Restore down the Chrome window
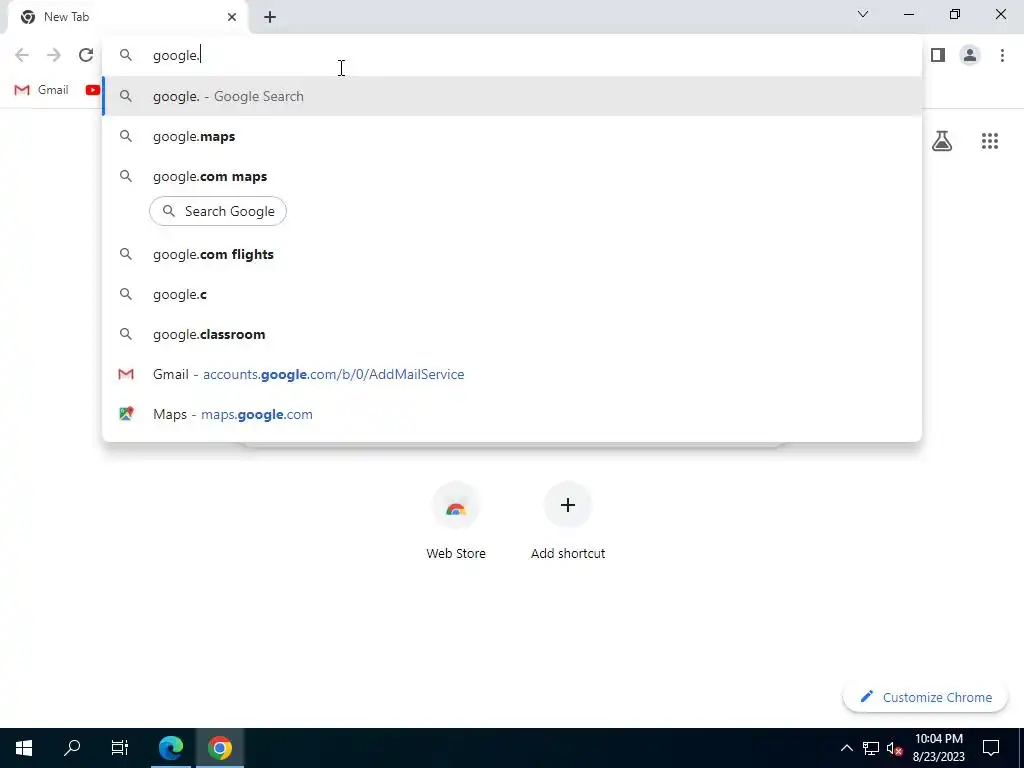The image size is (1024, 768). click(955, 14)
